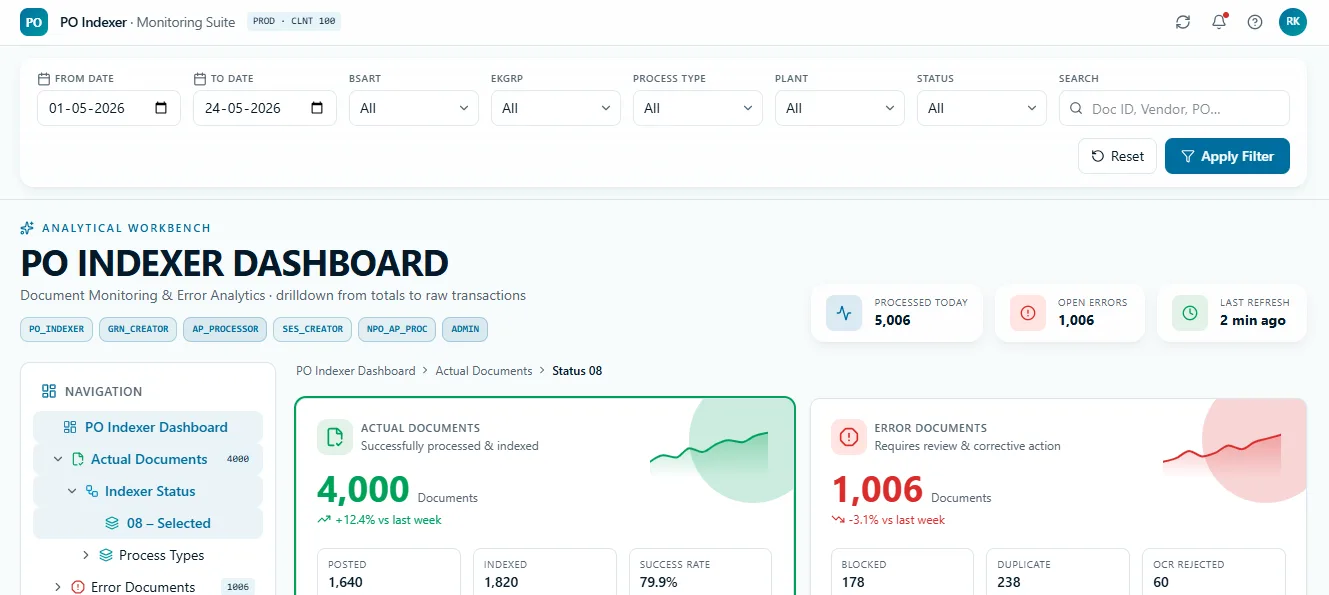Click the 4,000 documents count
Image resolution: width=1329 pixels, height=595 pixels.
click(363, 490)
